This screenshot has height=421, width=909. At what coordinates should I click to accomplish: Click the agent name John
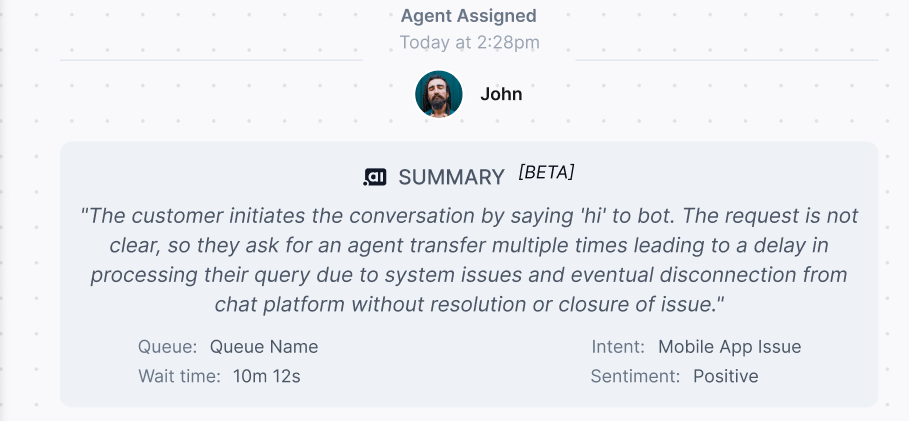click(x=501, y=95)
